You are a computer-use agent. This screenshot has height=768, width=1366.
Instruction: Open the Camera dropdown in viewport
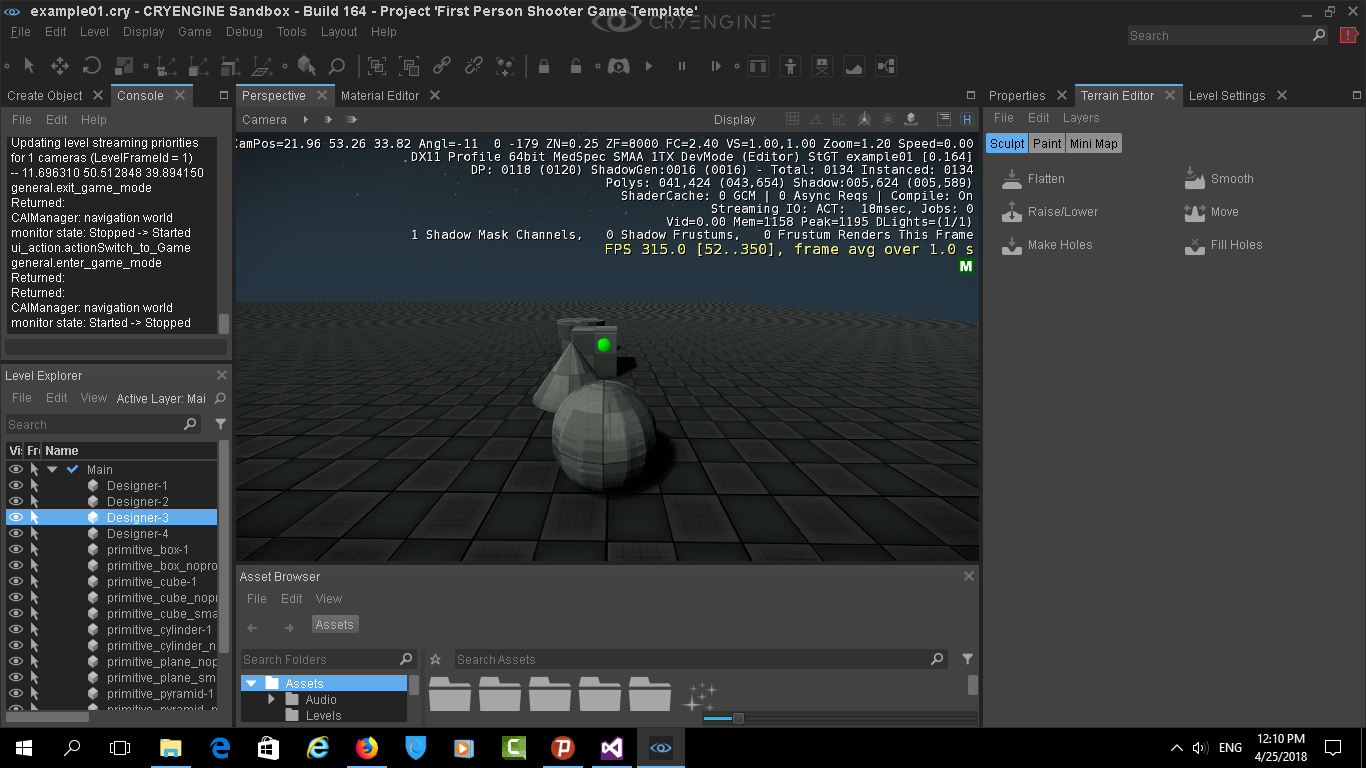264,120
